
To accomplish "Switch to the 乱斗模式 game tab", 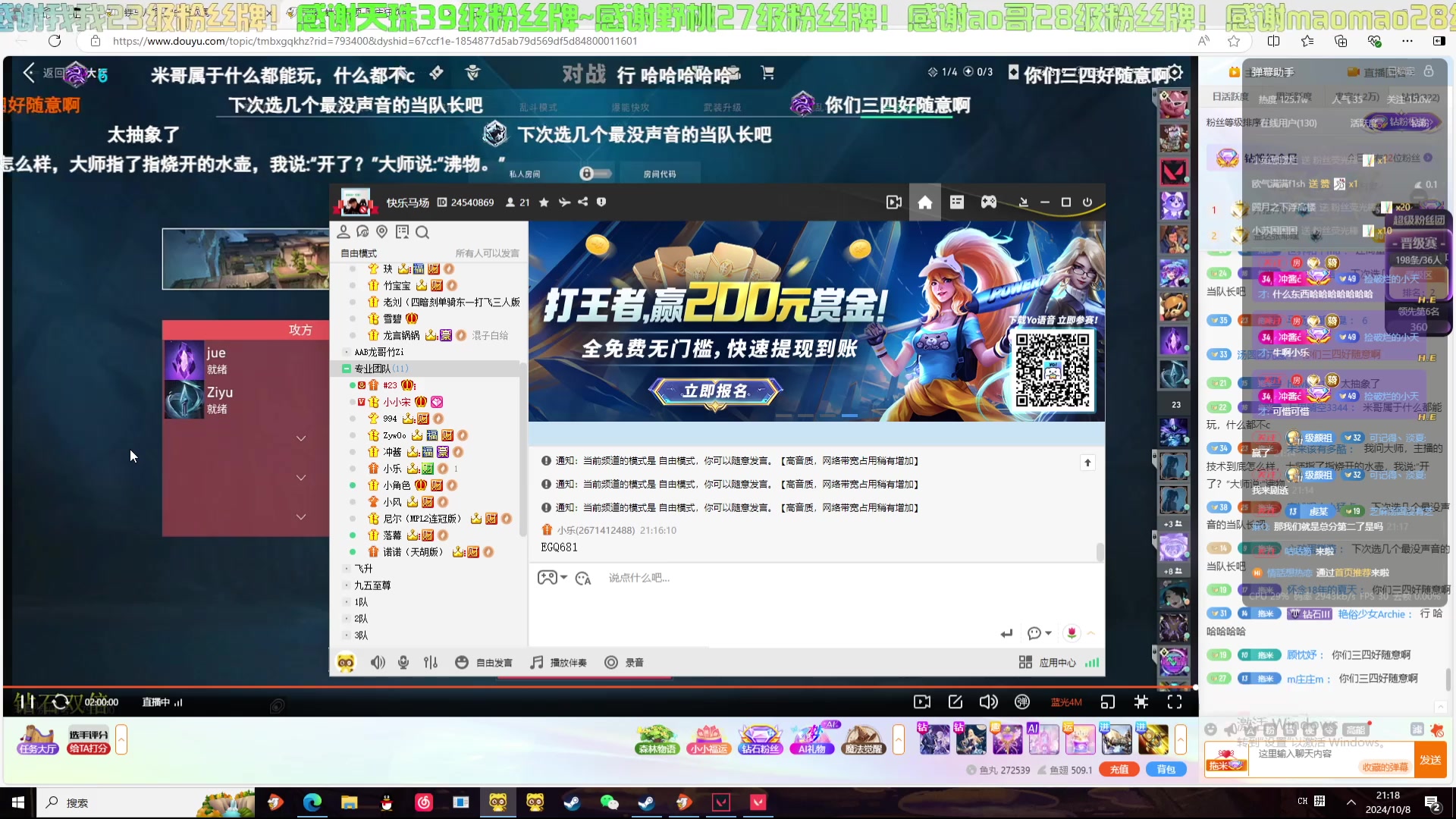I will [537, 106].
